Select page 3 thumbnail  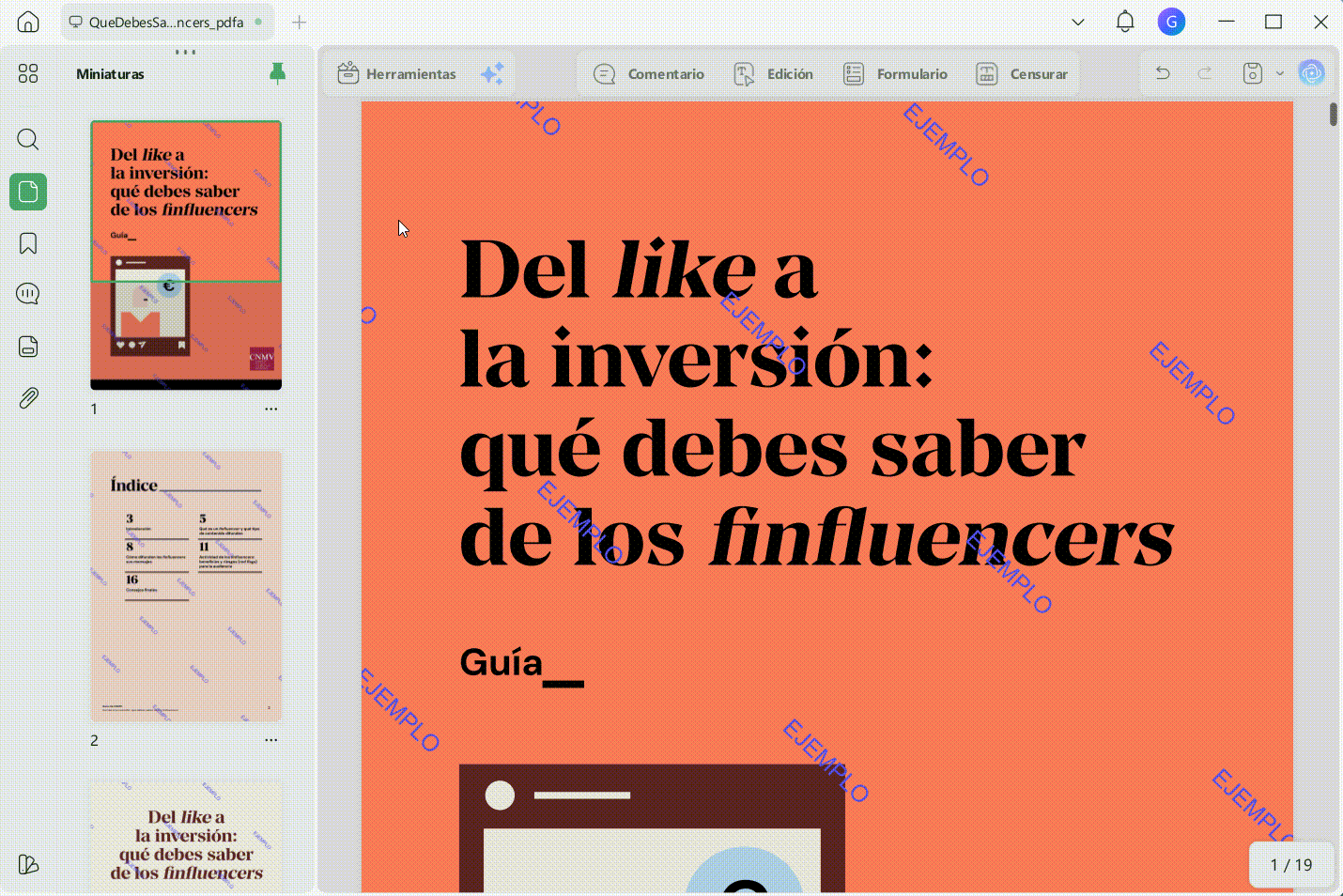click(186, 838)
